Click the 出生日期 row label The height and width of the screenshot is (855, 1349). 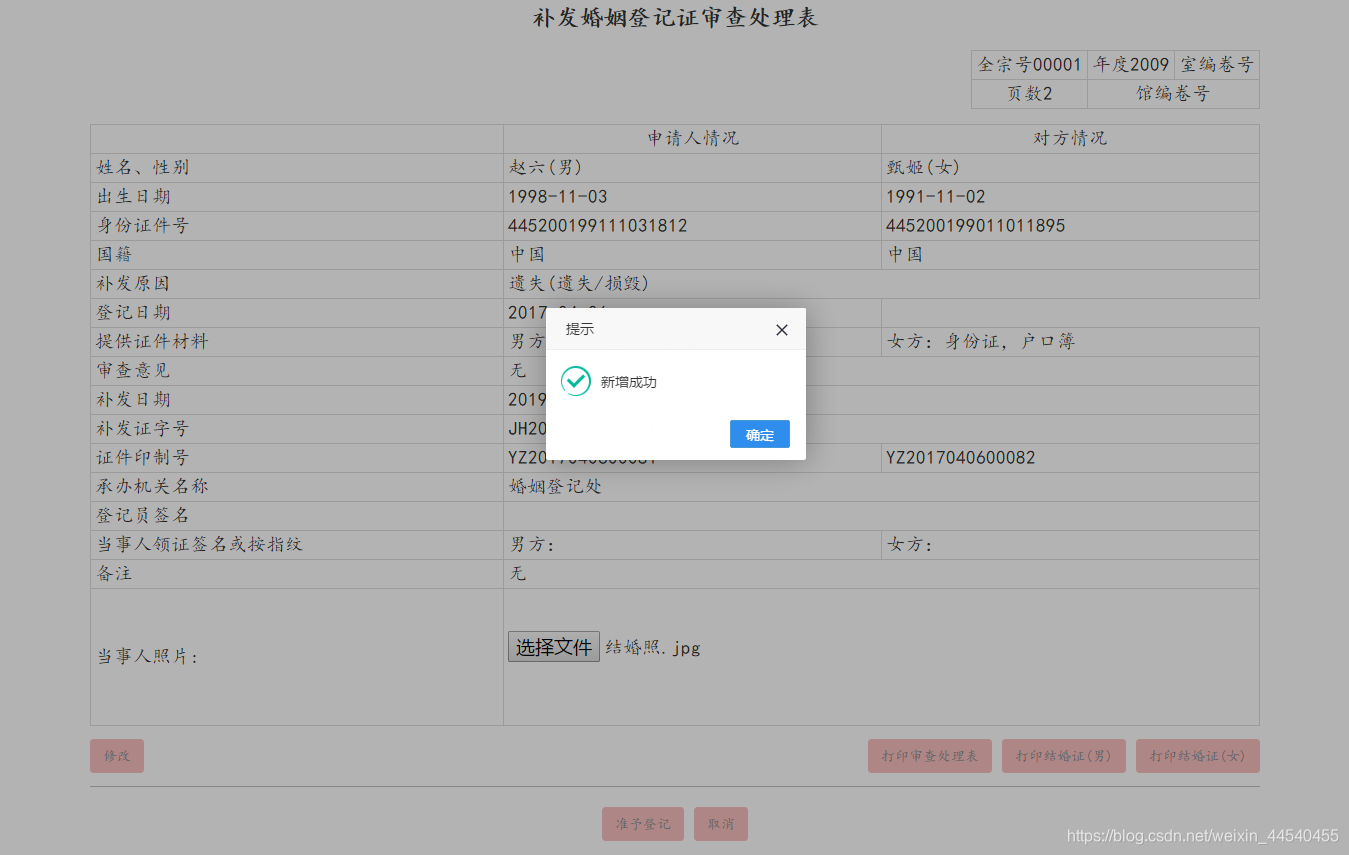133,196
